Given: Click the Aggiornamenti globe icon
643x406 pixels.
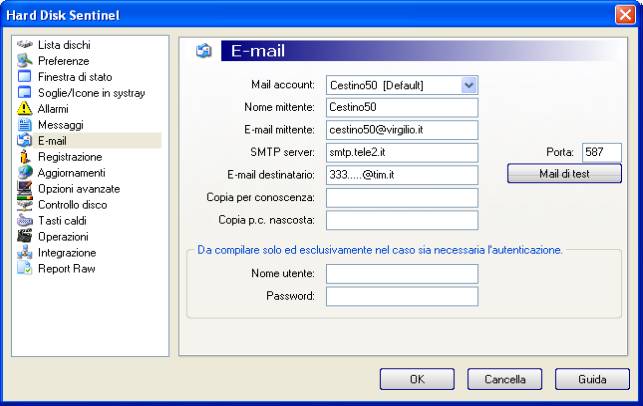Looking at the screenshot, I should 25,172.
